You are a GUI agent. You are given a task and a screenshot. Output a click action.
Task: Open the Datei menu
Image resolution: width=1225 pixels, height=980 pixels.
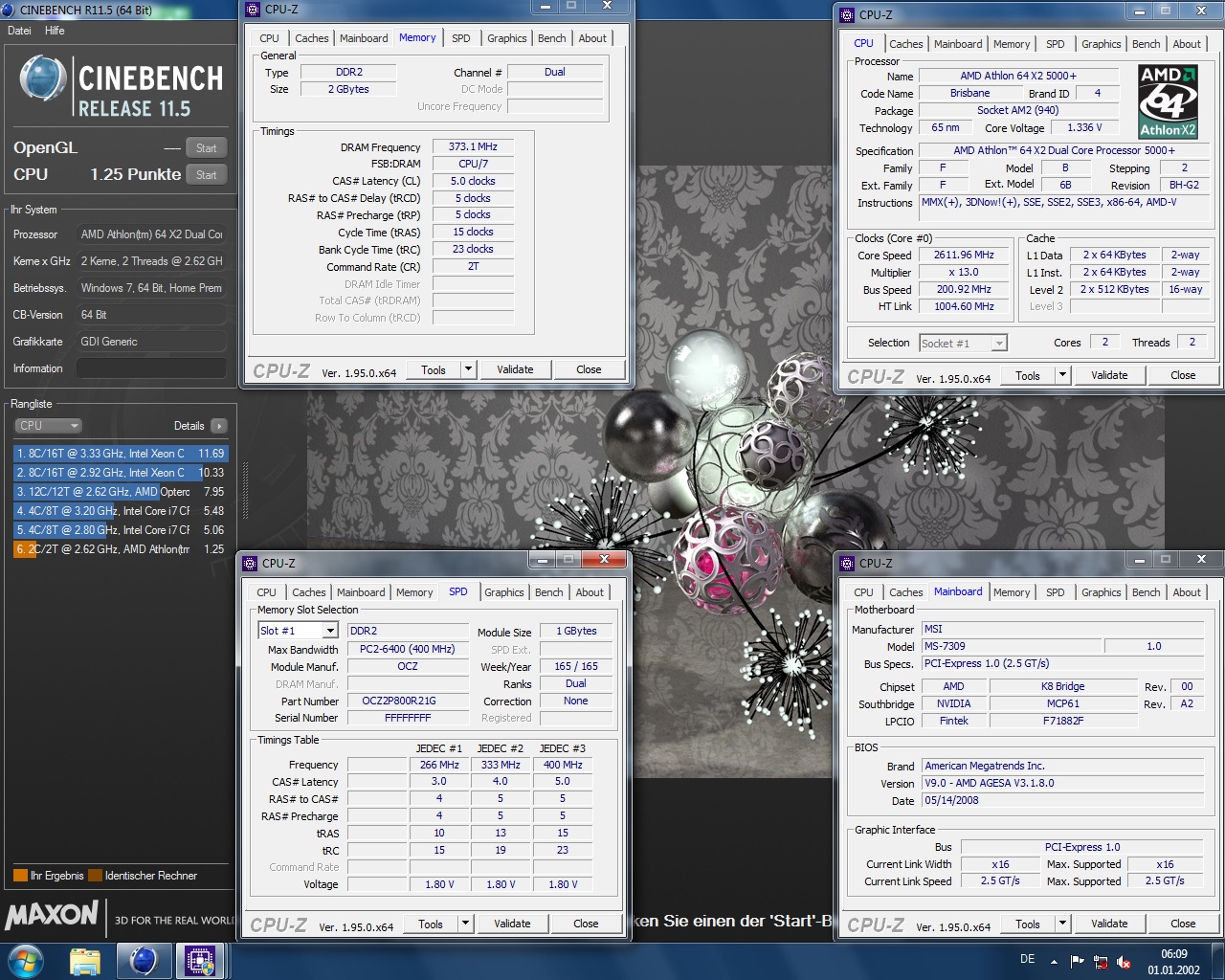pyautogui.click(x=19, y=31)
